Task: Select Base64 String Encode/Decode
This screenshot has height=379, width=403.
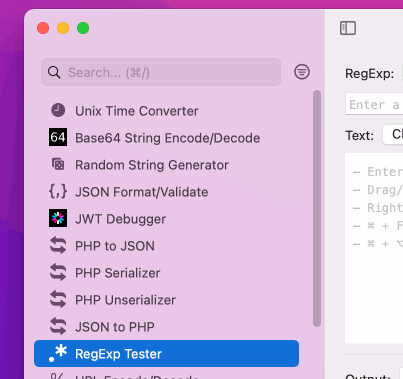Action: 166,138
